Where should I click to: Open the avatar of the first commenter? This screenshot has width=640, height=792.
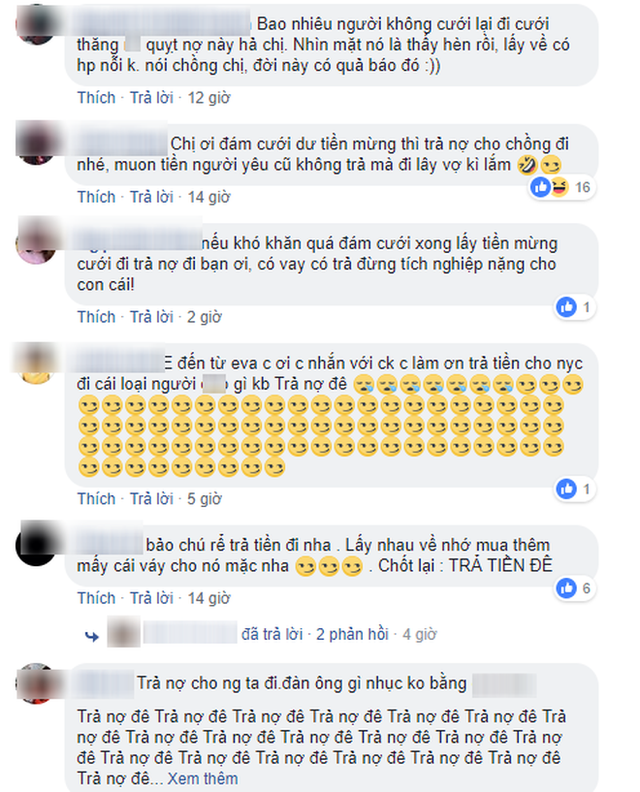pos(36,25)
